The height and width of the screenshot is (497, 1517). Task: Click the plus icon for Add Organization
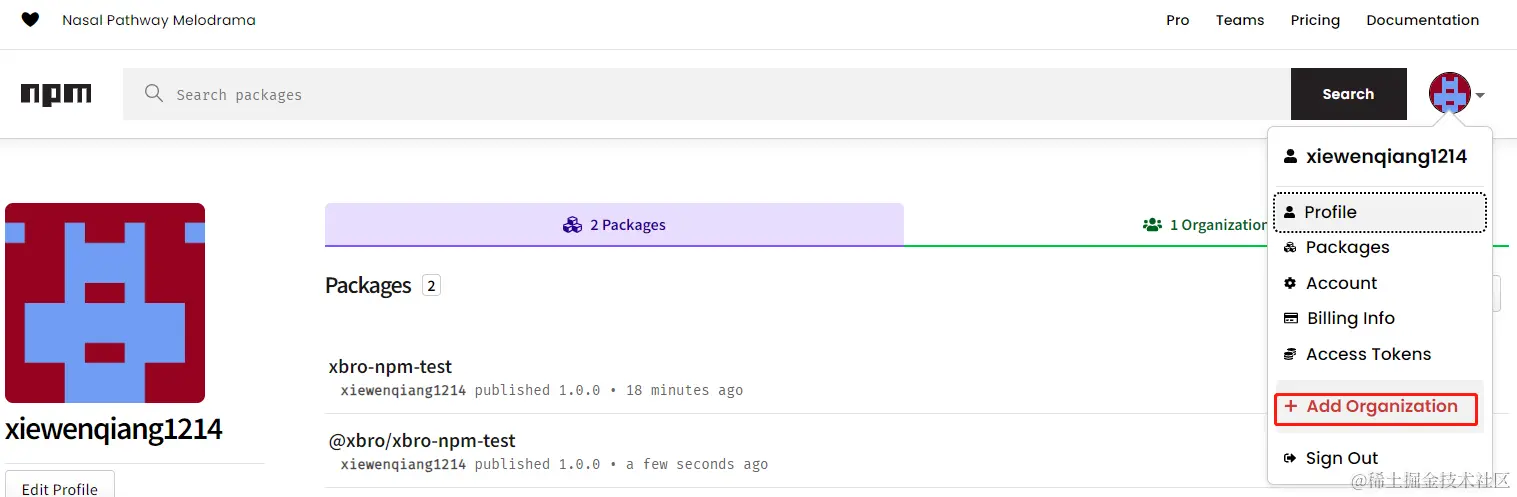pyautogui.click(x=1290, y=406)
